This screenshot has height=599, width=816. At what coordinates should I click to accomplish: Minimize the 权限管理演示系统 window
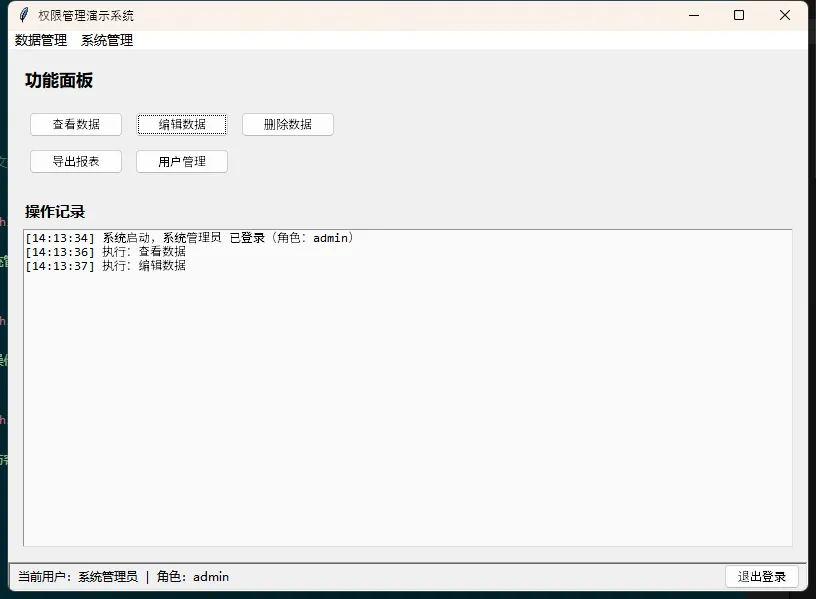693,15
